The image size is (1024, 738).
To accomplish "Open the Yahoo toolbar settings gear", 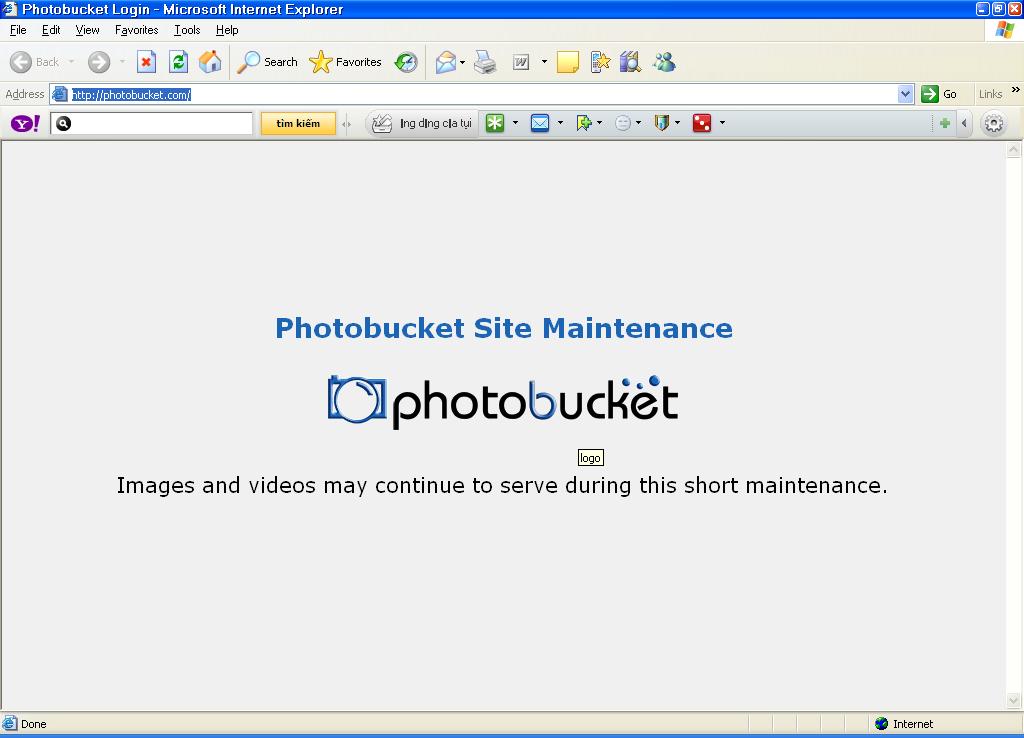I will tap(993, 123).
